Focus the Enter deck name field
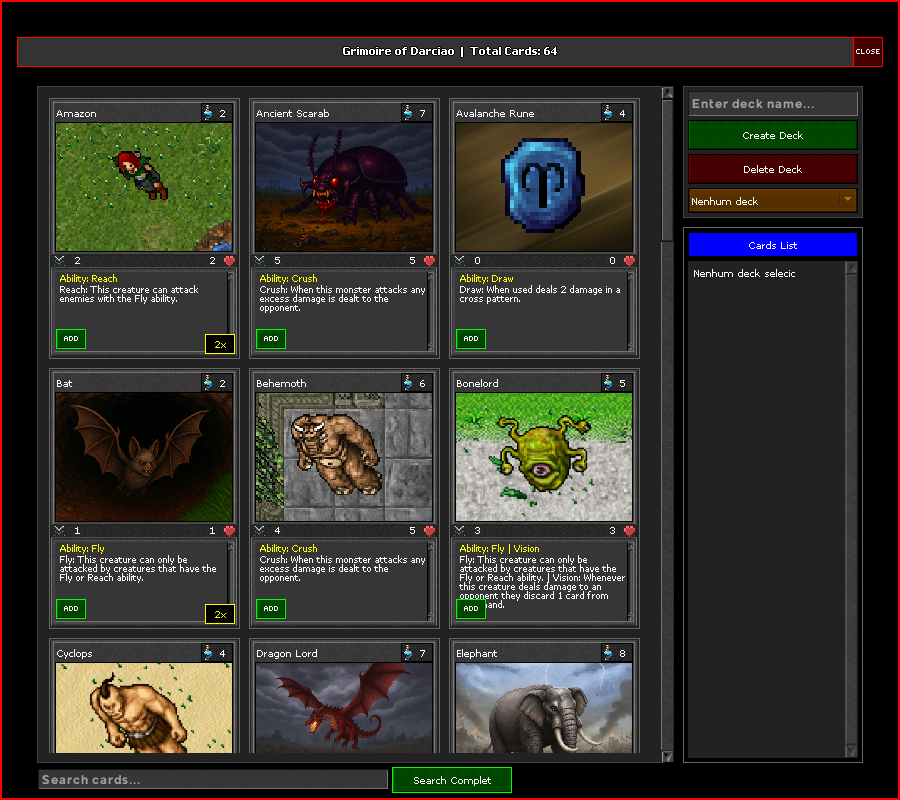 pyautogui.click(x=772, y=104)
